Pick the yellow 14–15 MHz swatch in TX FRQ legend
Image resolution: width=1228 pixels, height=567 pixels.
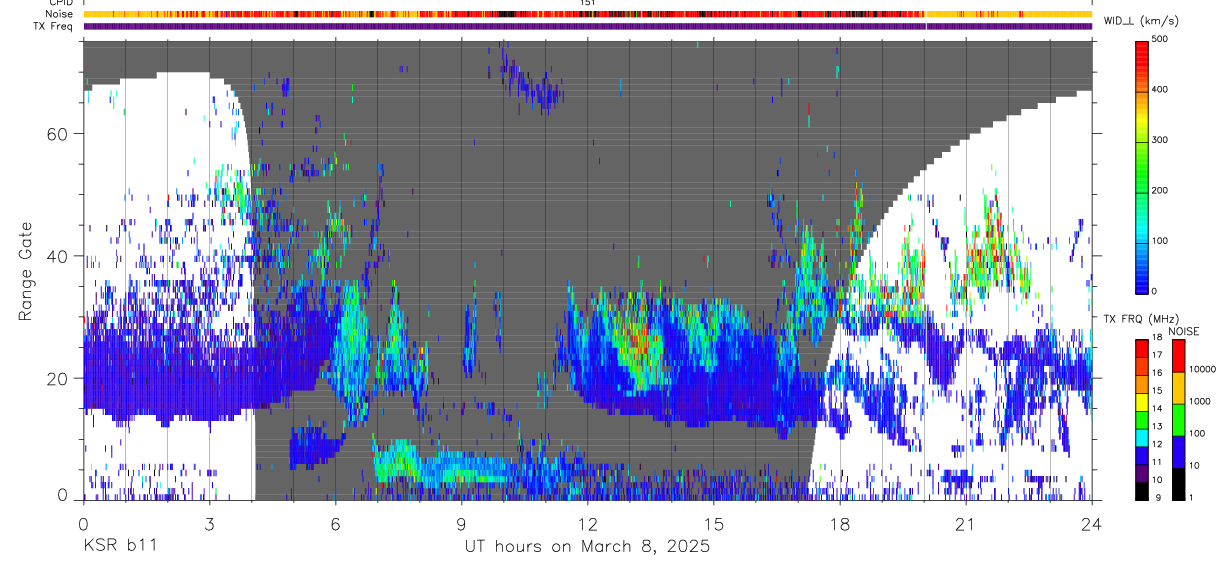1142,402
